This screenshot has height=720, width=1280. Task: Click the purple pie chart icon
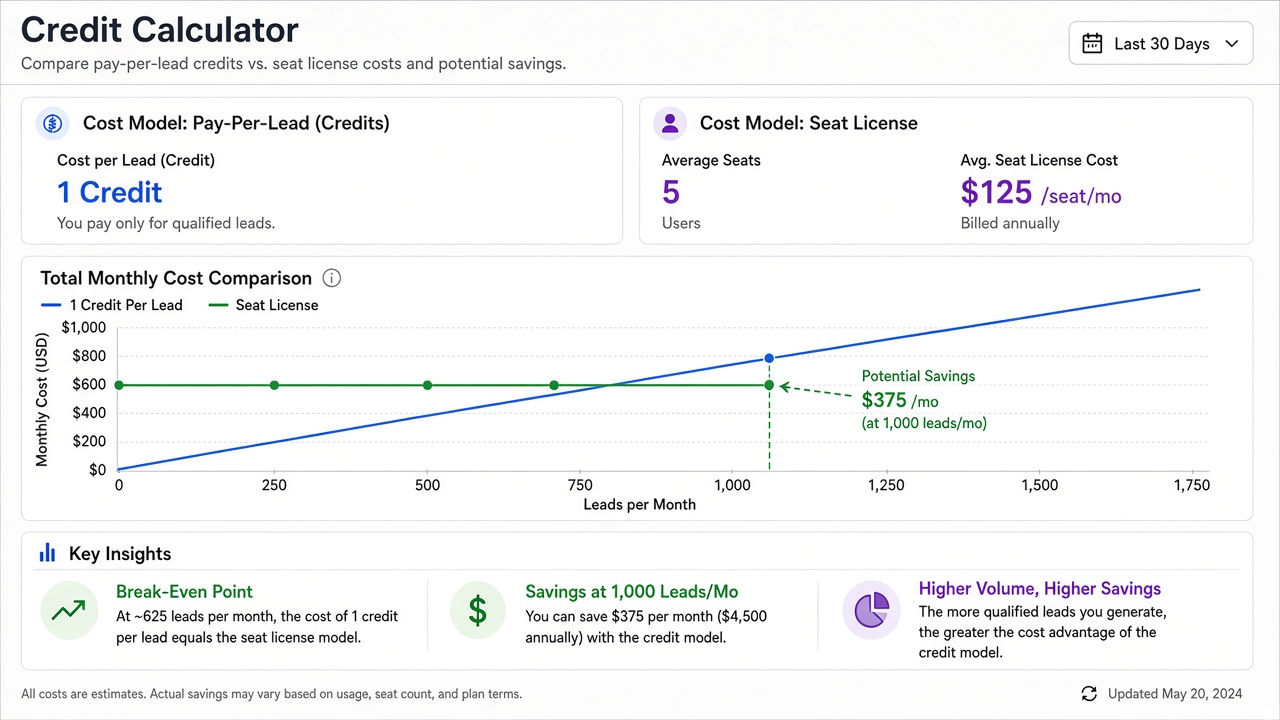tap(871, 610)
